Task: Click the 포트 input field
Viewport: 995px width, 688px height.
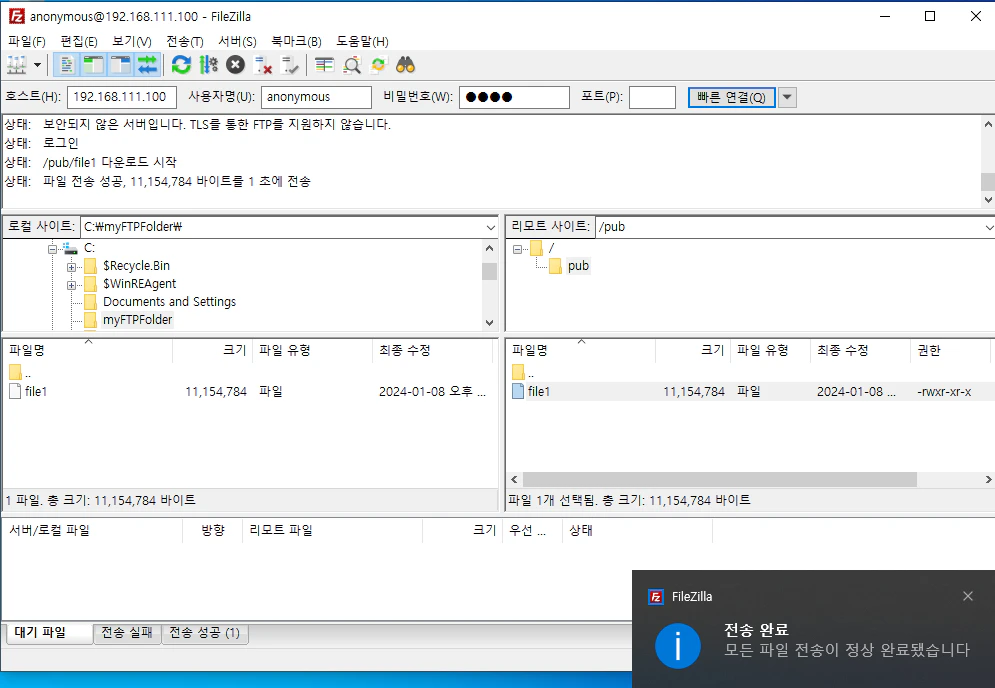Action: pyautogui.click(x=652, y=97)
